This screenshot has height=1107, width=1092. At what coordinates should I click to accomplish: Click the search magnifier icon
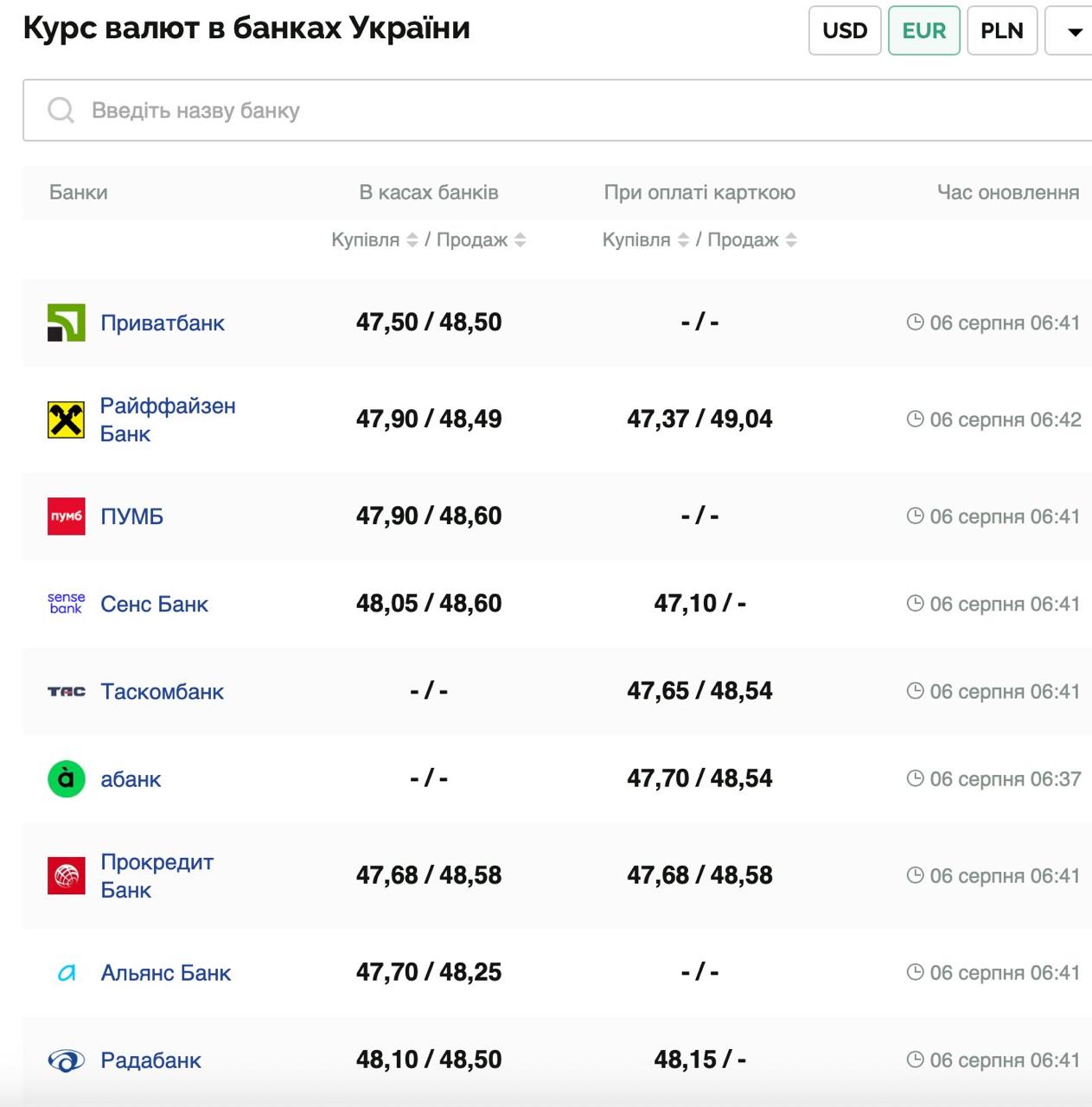coord(61,111)
